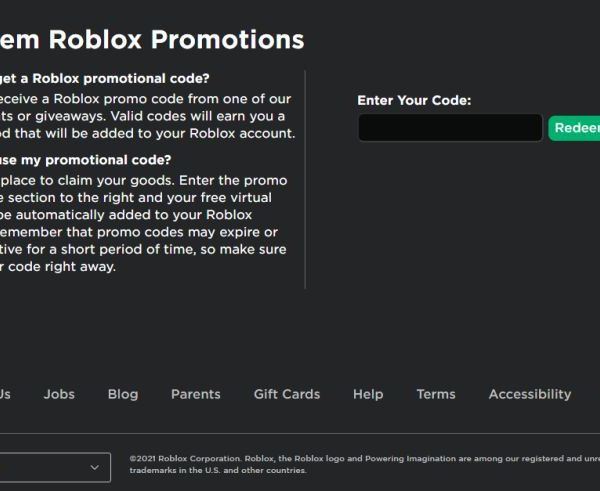Screen dimensions: 600x491
Task: Visit the Gift Cards footer link
Action: tap(287, 394)
